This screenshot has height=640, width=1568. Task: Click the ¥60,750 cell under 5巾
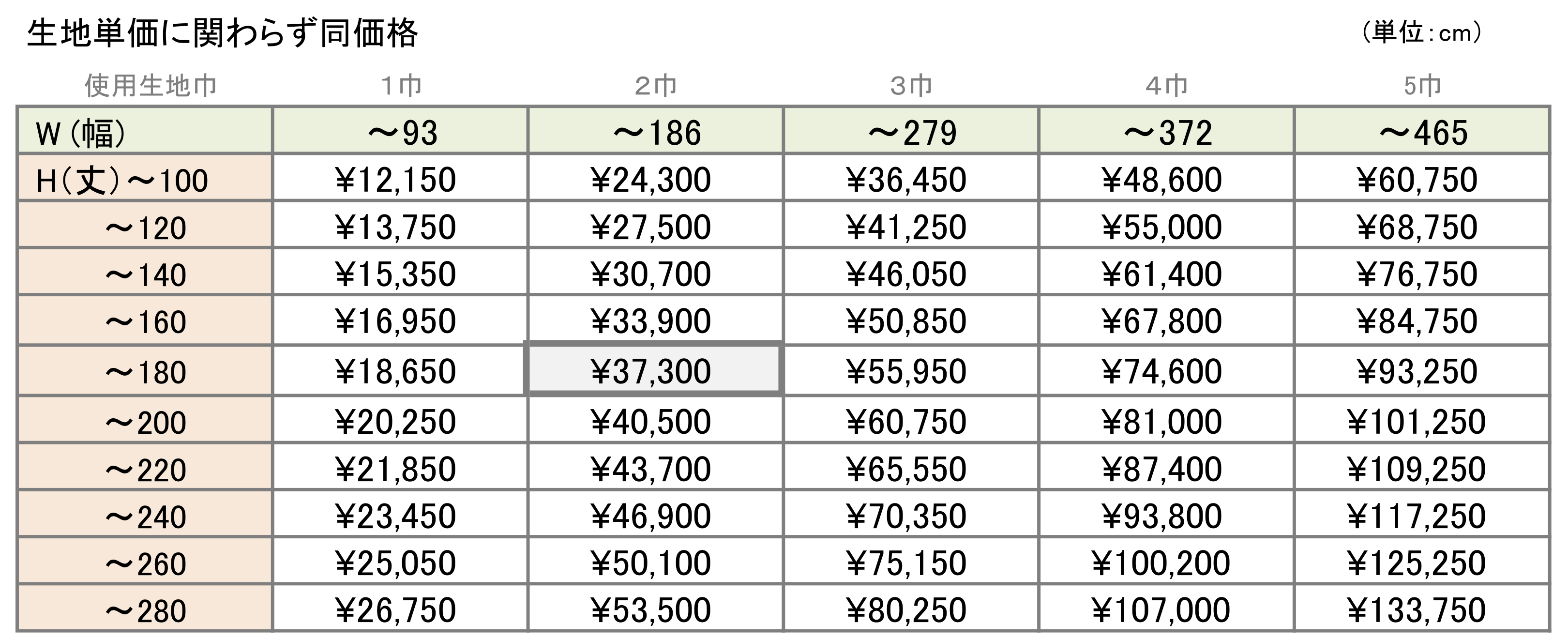(1421, 177)
